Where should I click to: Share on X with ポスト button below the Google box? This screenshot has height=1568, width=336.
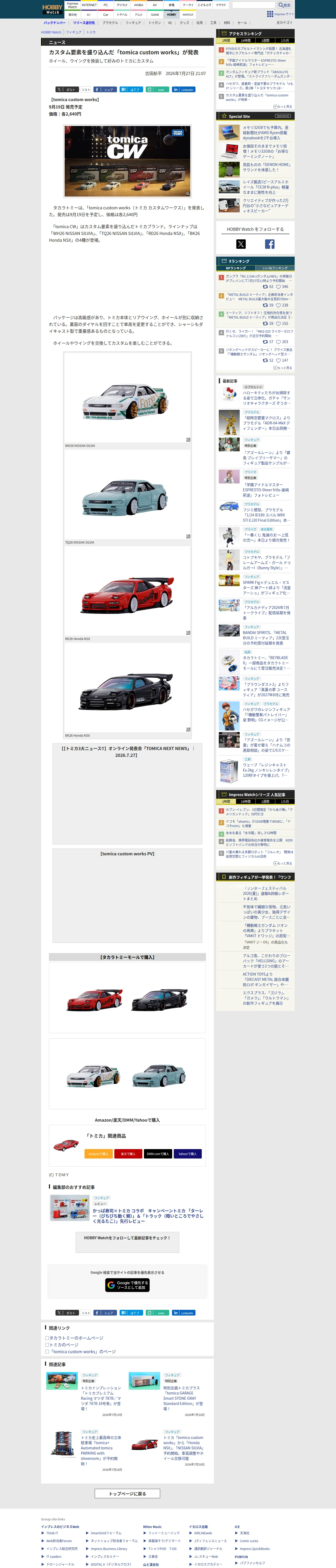click(67, 1312)
